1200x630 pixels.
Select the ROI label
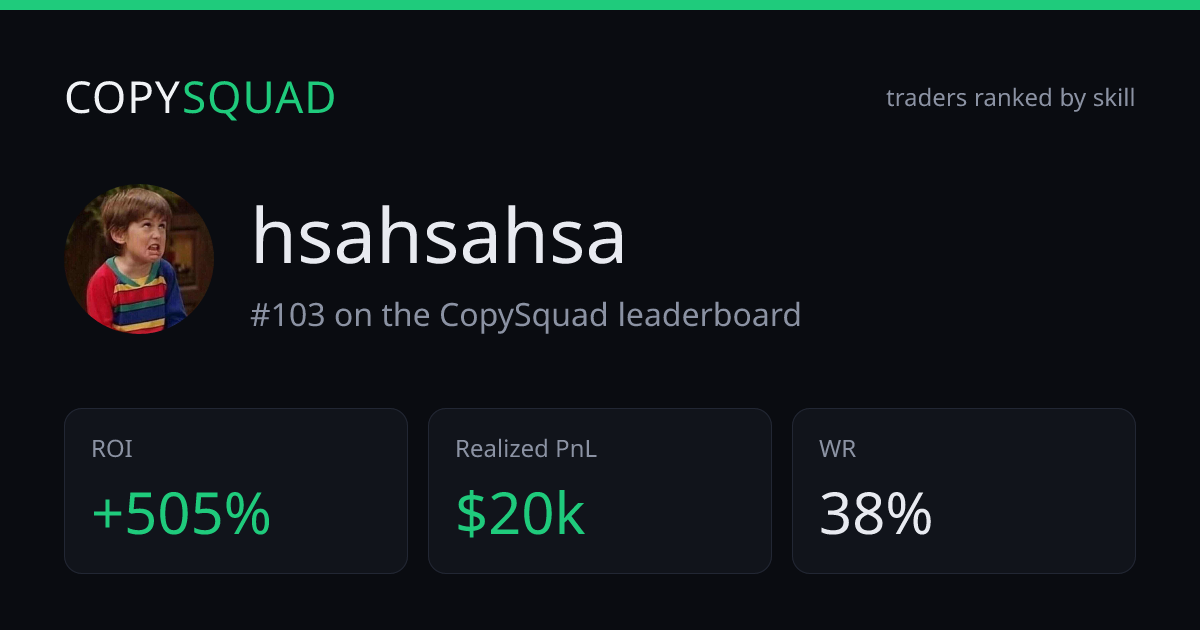[112, 449]
